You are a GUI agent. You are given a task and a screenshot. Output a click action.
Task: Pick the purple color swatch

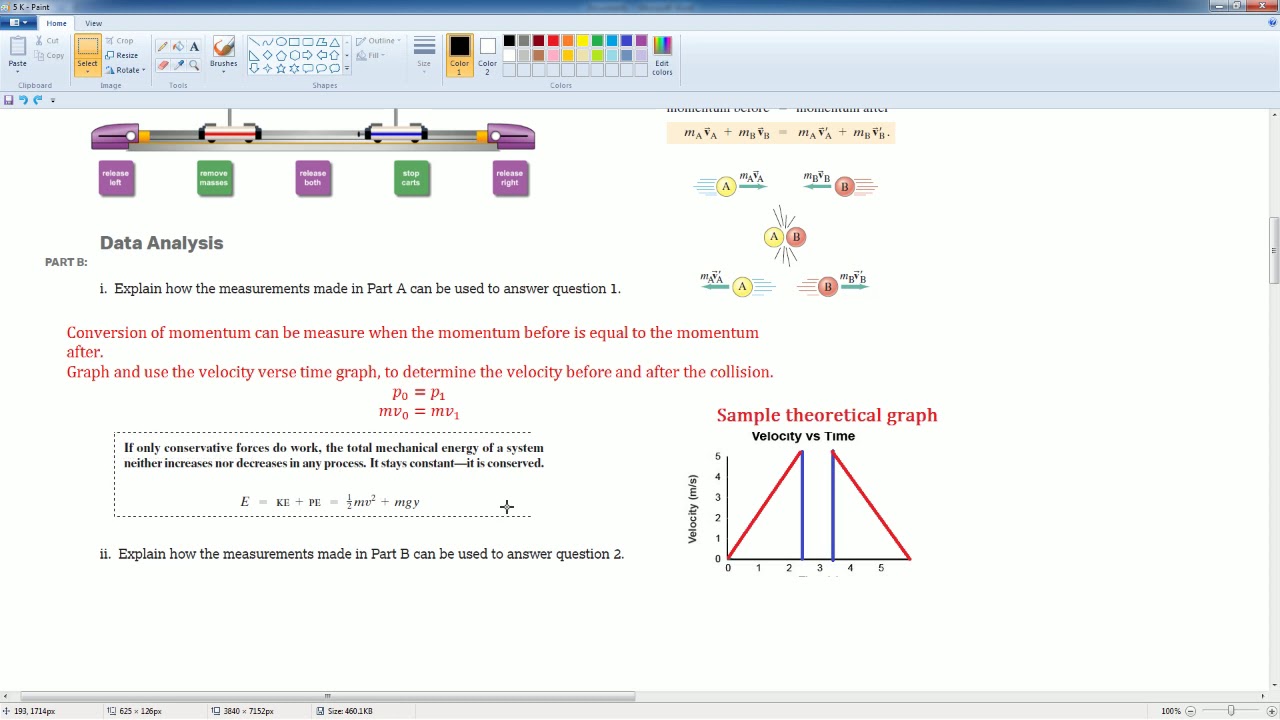pos(641,41)
